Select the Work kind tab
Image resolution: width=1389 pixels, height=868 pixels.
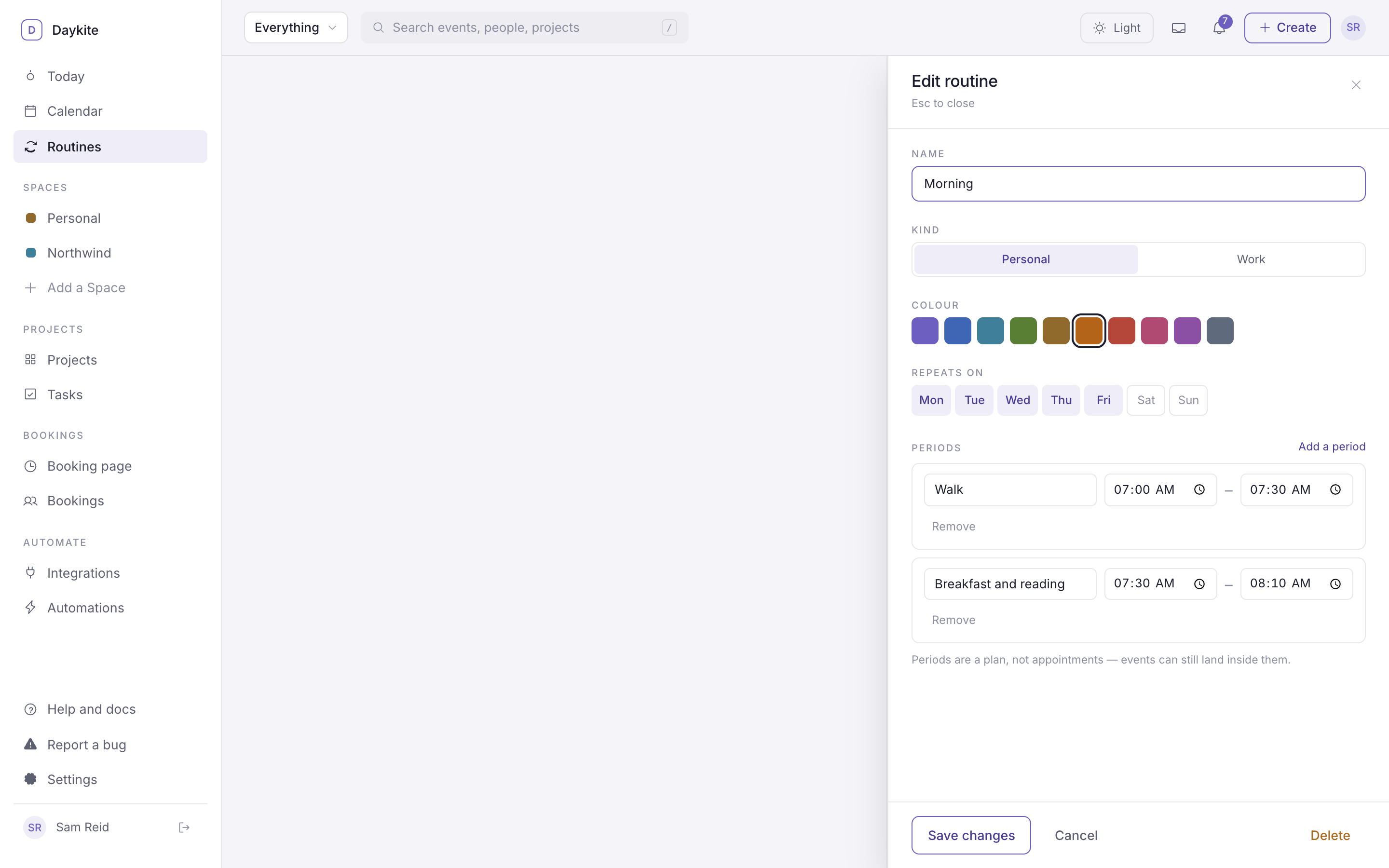click(x=1251, y=259)
